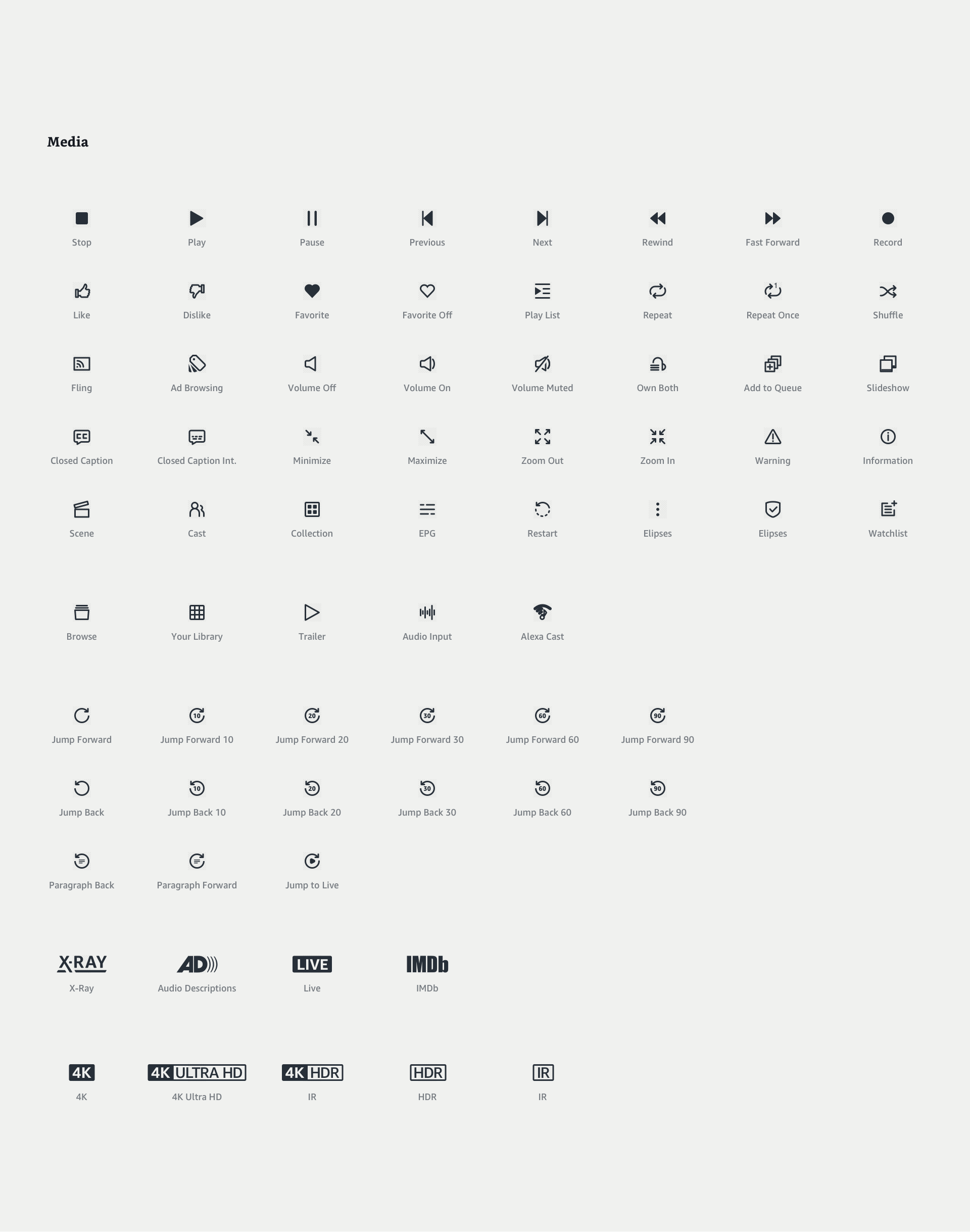Click the Like thumbs-up icon

[82, 291]
